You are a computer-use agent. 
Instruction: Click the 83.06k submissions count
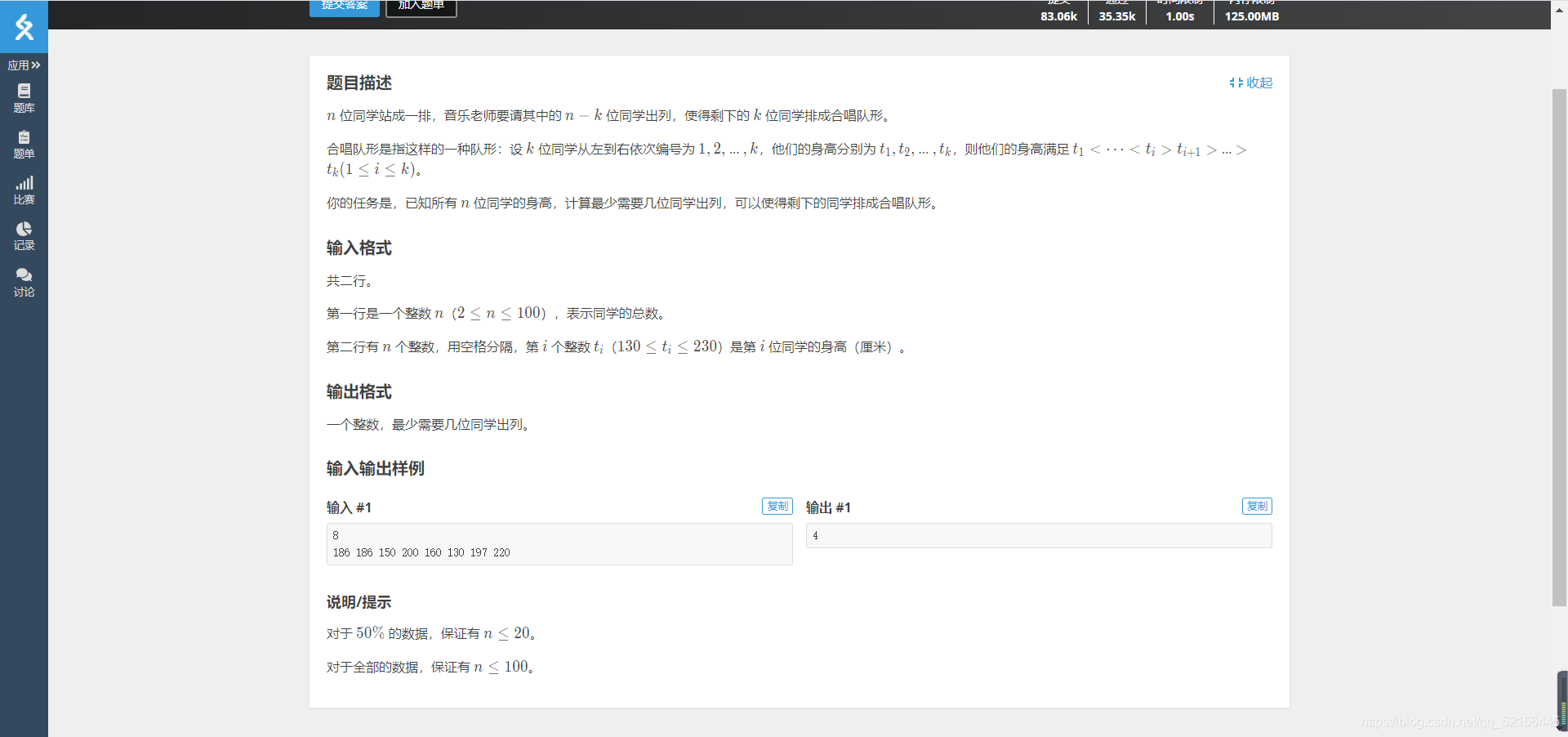(x=1058, y=16)
